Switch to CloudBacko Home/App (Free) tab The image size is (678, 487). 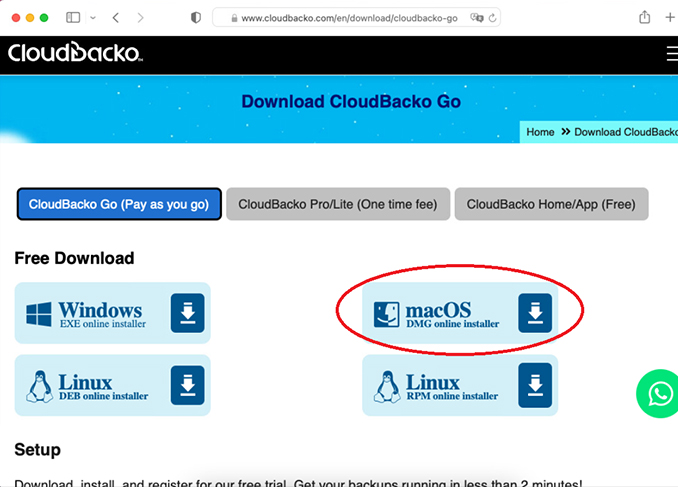click(x=551, y=204)
